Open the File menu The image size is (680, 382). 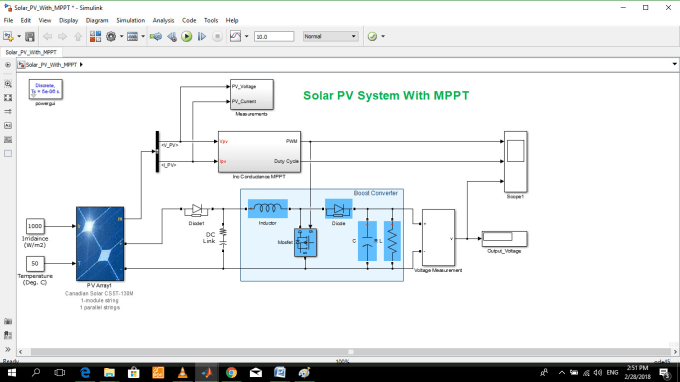coord(8,20)
